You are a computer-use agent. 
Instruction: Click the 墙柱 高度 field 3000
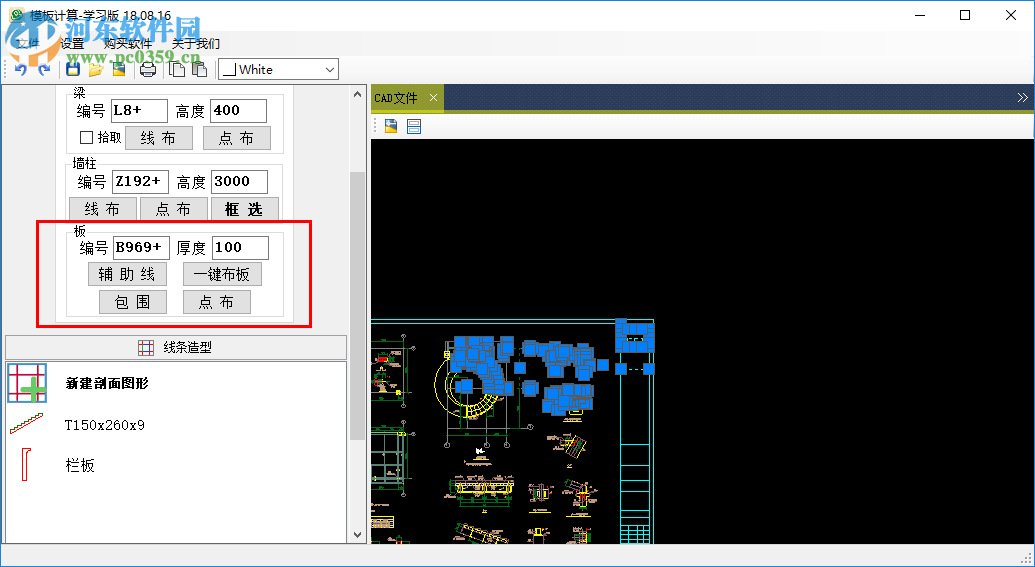240,182
